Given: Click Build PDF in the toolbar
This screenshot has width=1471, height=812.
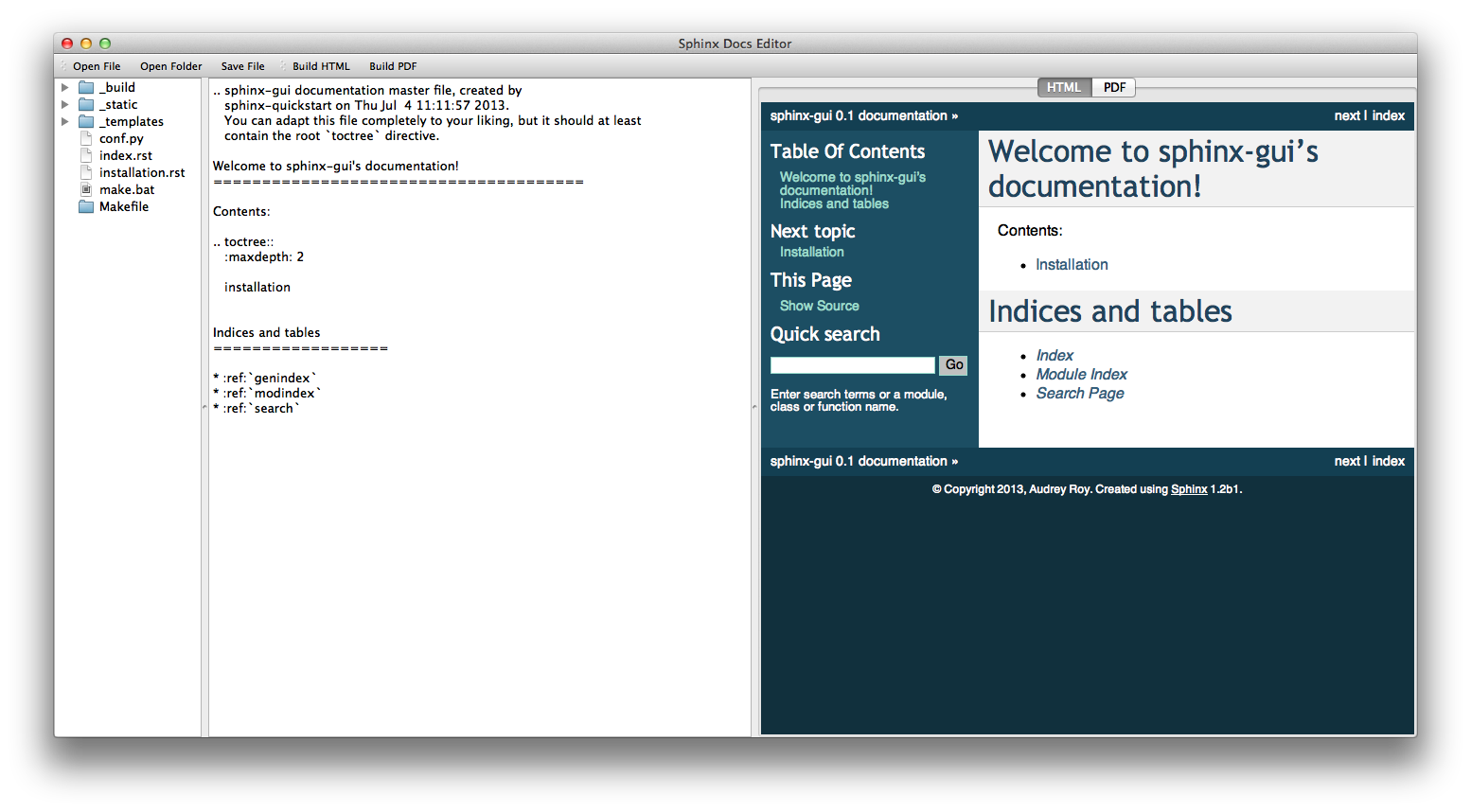Looking at the screenshot, I should 393,66.
